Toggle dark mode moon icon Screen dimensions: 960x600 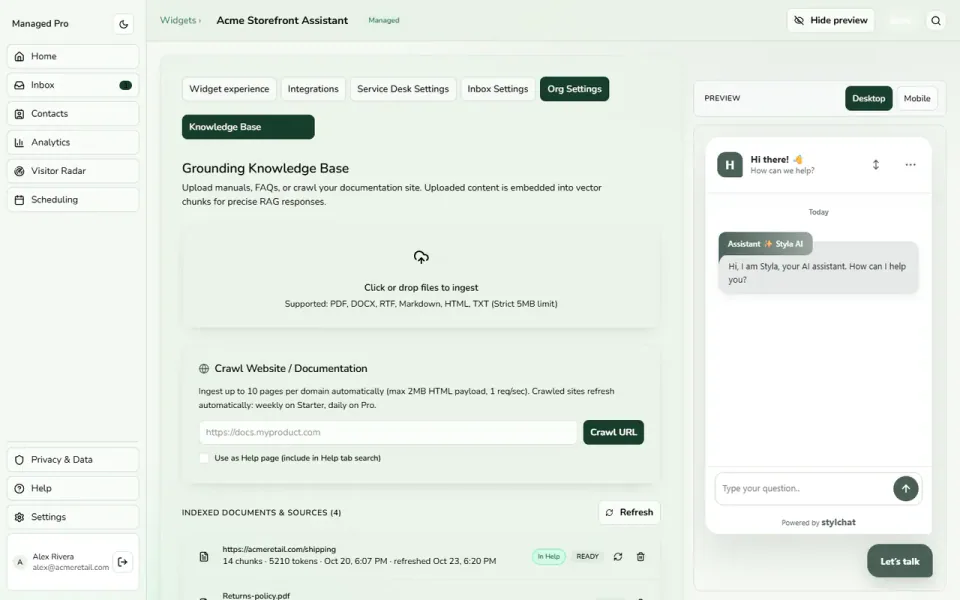(x=123, y=24)
